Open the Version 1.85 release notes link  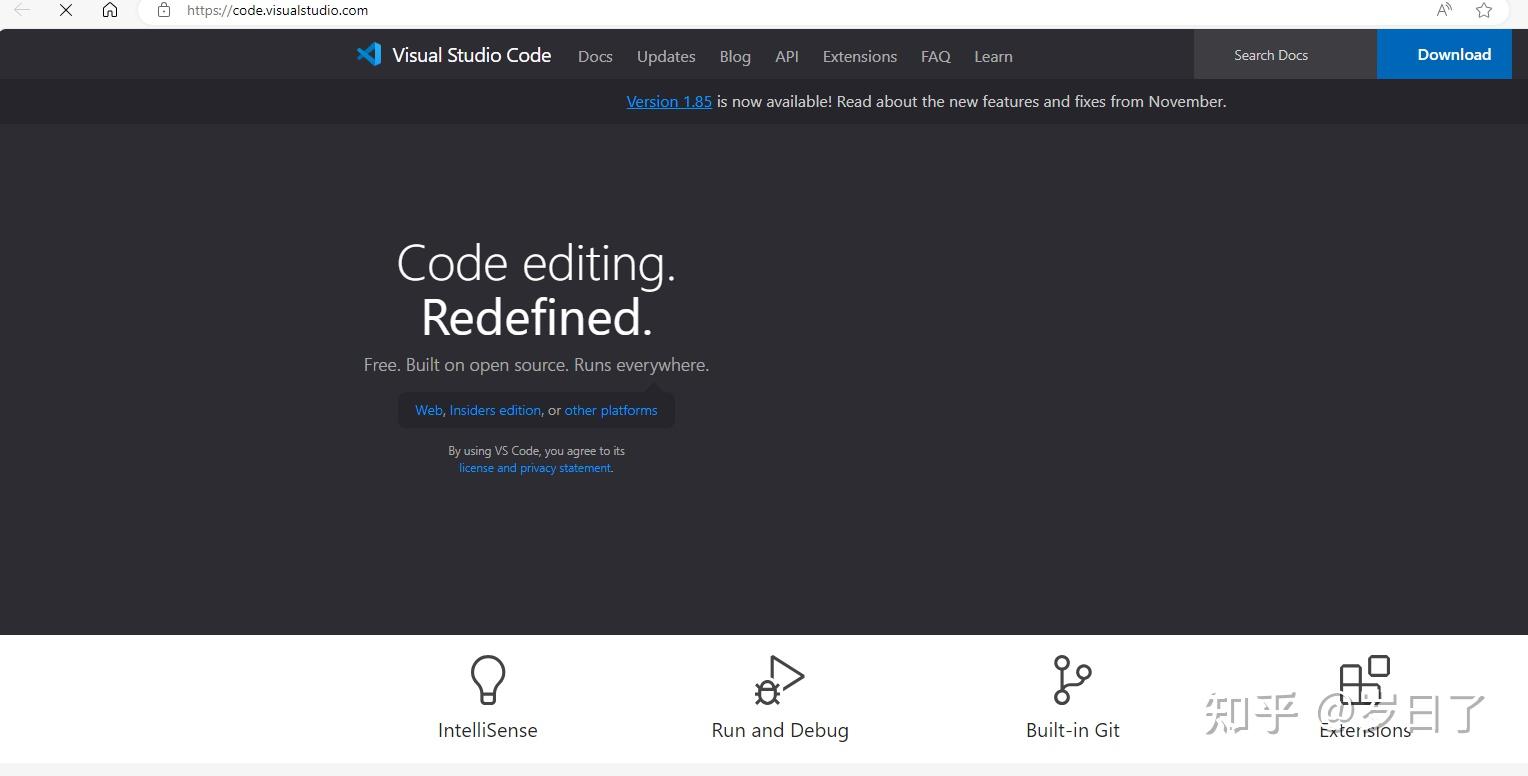(668, 101)
